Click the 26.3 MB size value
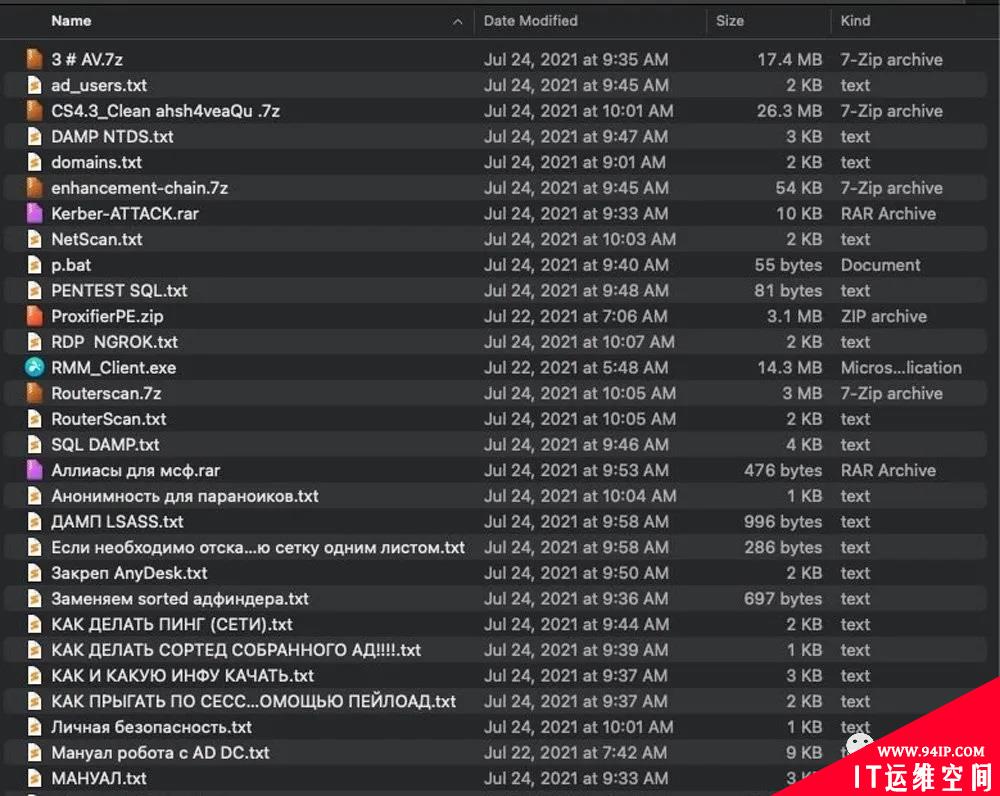This screenshot has height=796, width=1000. tap(790, 111)
